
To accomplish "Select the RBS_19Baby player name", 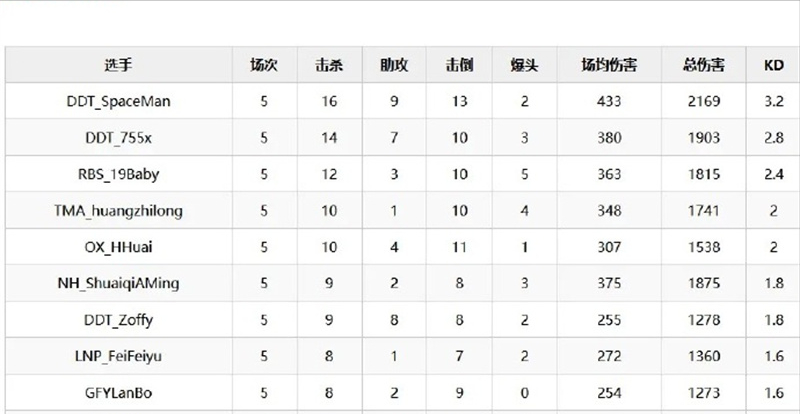I will 118,174.
